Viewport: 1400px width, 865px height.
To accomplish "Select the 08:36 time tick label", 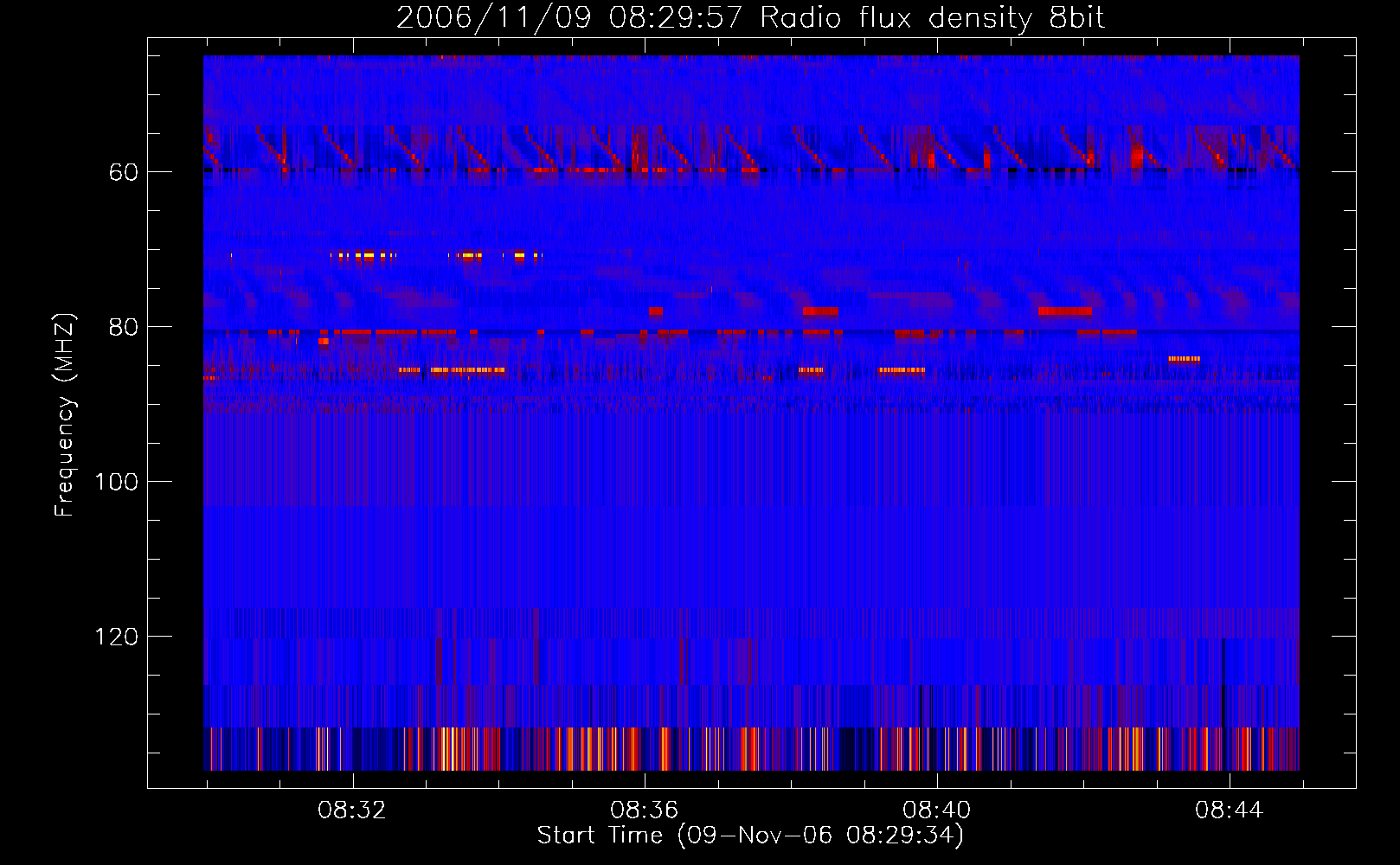I will (645, 811).
